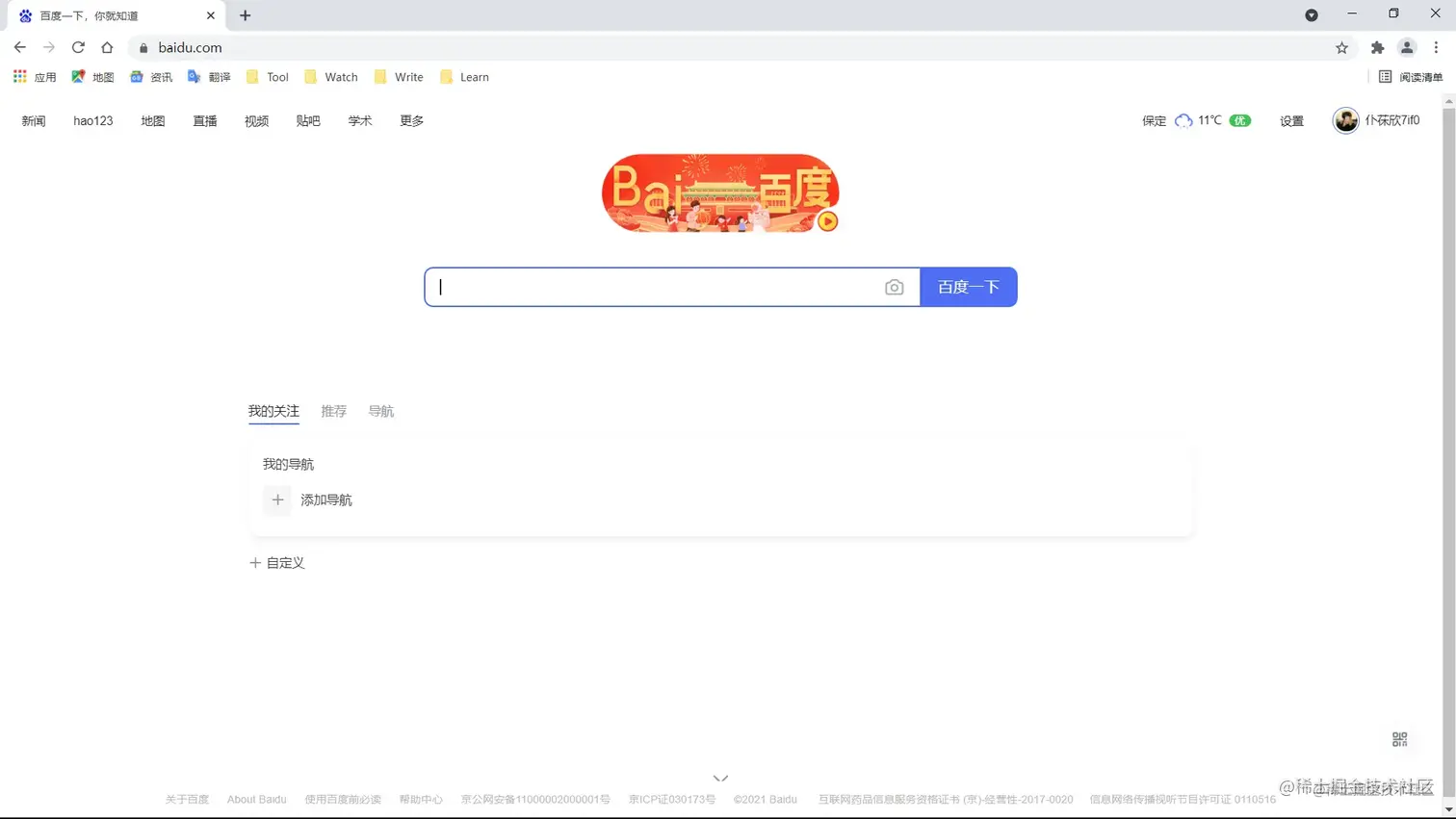Screen dimensions: 1456x819
Task: Open the browser home page icon
Action: pos(107,47)
